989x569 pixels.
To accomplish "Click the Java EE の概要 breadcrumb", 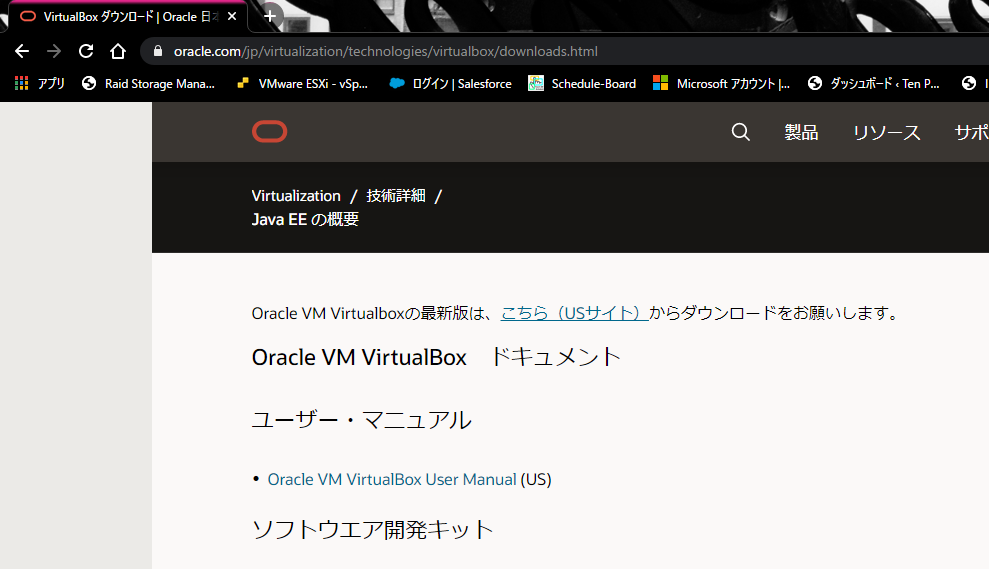I will (x=305, y=219).
